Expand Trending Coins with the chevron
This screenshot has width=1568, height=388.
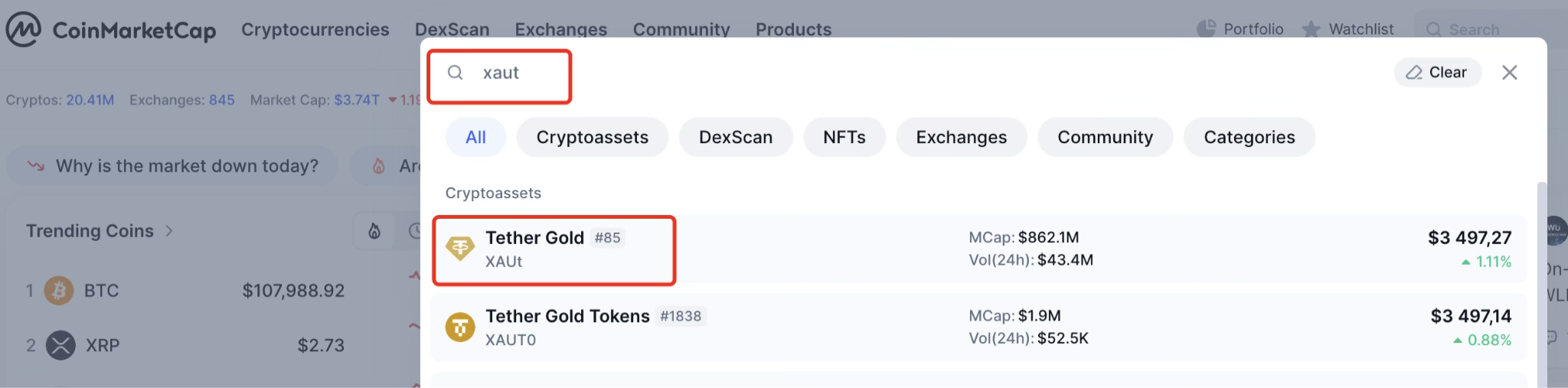(x=169, y=231)
